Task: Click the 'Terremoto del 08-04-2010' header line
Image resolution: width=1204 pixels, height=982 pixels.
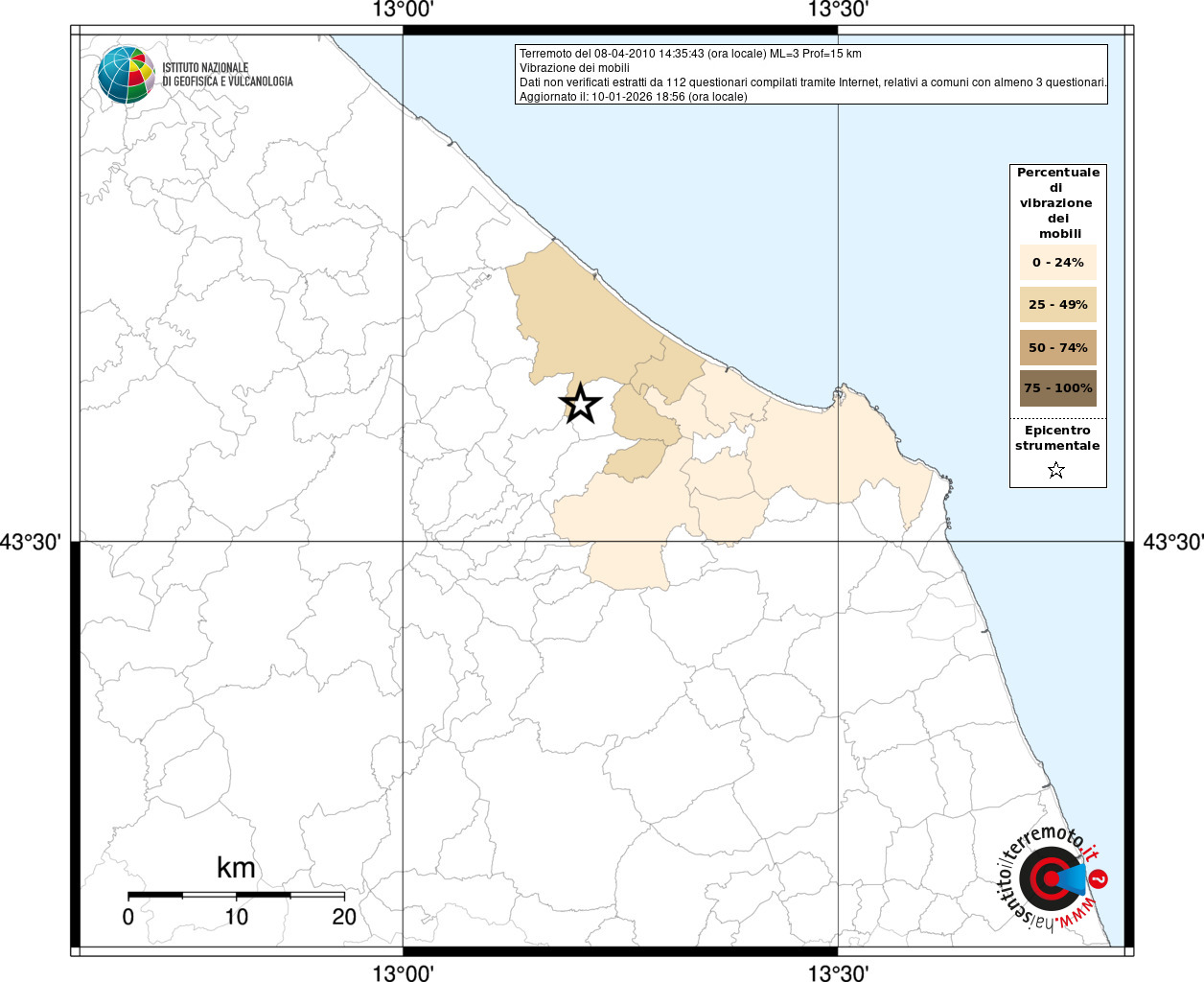Action: tap(690, 54)
